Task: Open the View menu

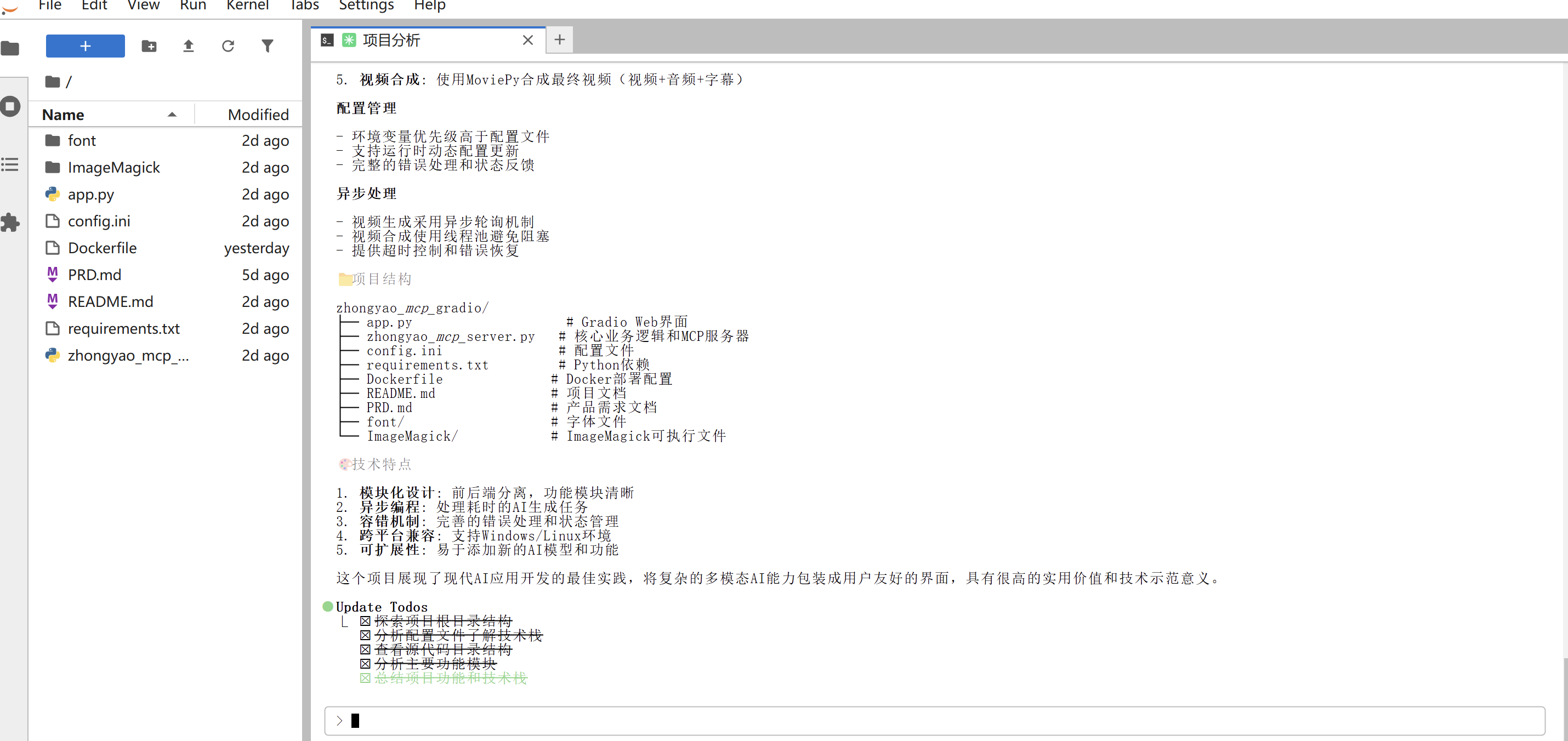Action: pos(144,5)
